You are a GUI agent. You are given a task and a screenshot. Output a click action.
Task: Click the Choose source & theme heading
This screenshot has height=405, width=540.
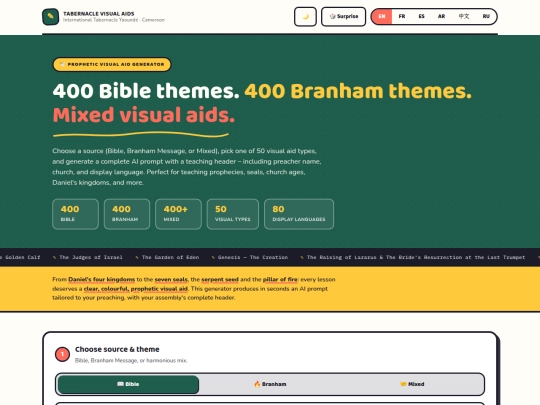pyautogui.click(x=117, y=349)
